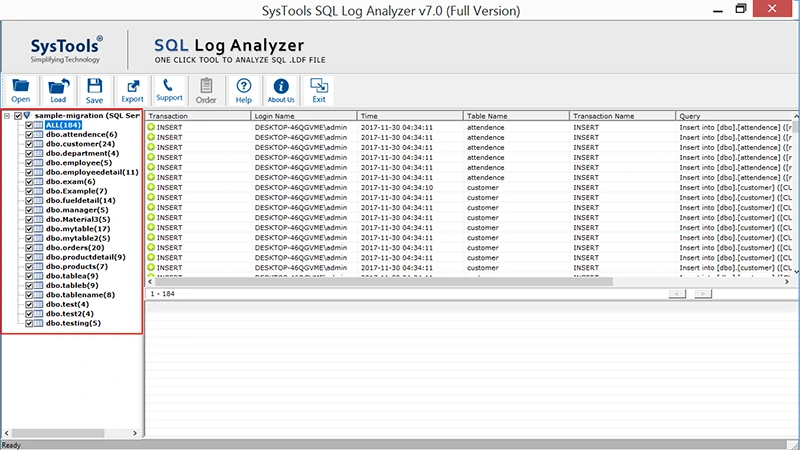Viewport: 800px width, 450px height.
Task: Click the grid vertical scrollbar down arrow
Action: click(x=796, y=272)
